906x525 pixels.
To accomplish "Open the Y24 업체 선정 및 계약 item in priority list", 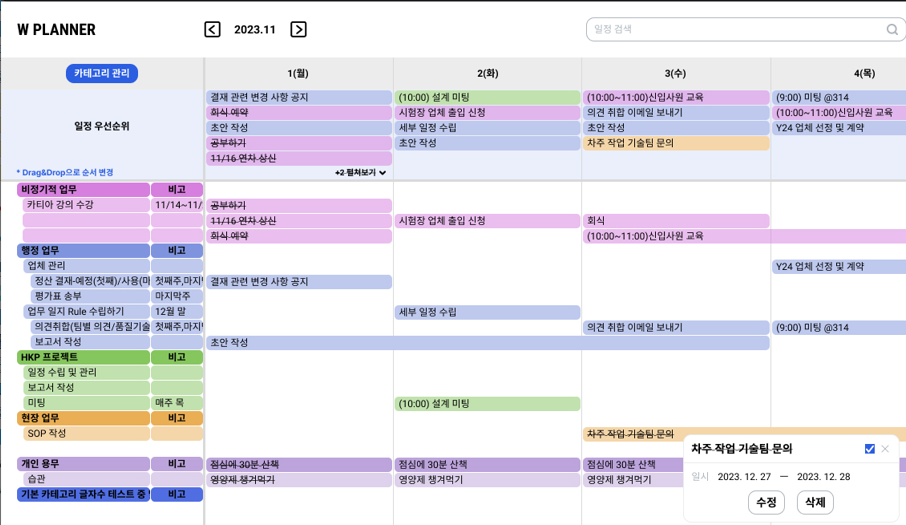I will 839,128.
